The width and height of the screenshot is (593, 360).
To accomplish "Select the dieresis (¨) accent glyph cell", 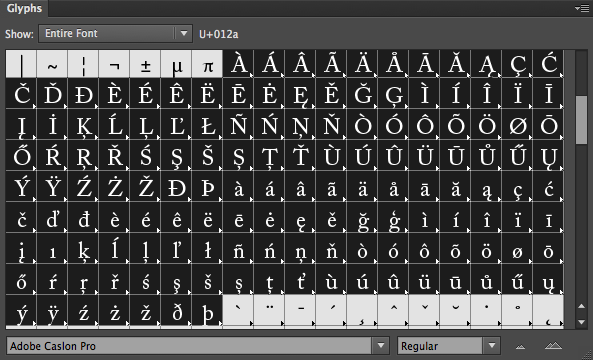I will [269, 311].
